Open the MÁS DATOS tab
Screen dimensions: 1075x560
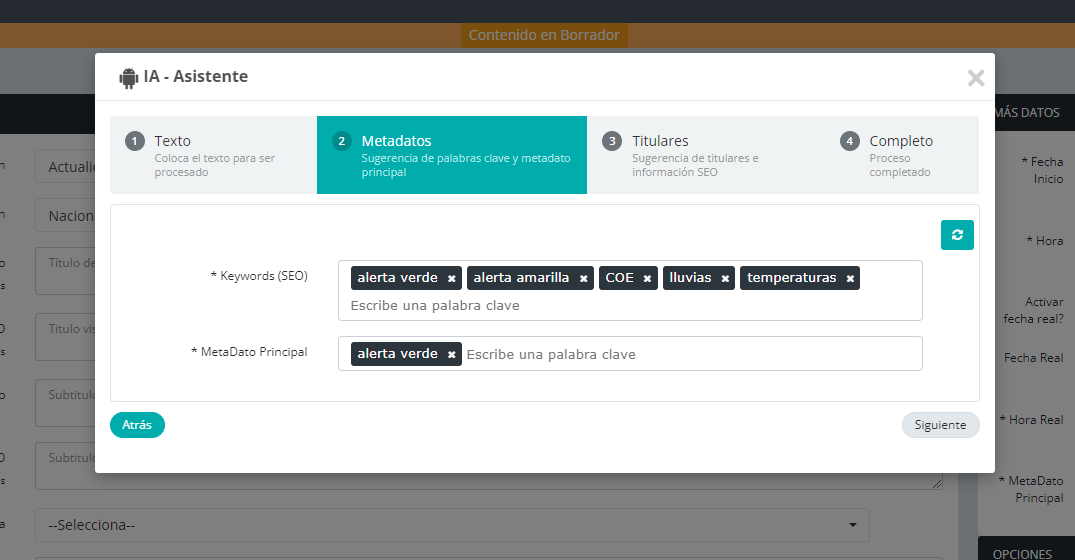(1027, 113)
